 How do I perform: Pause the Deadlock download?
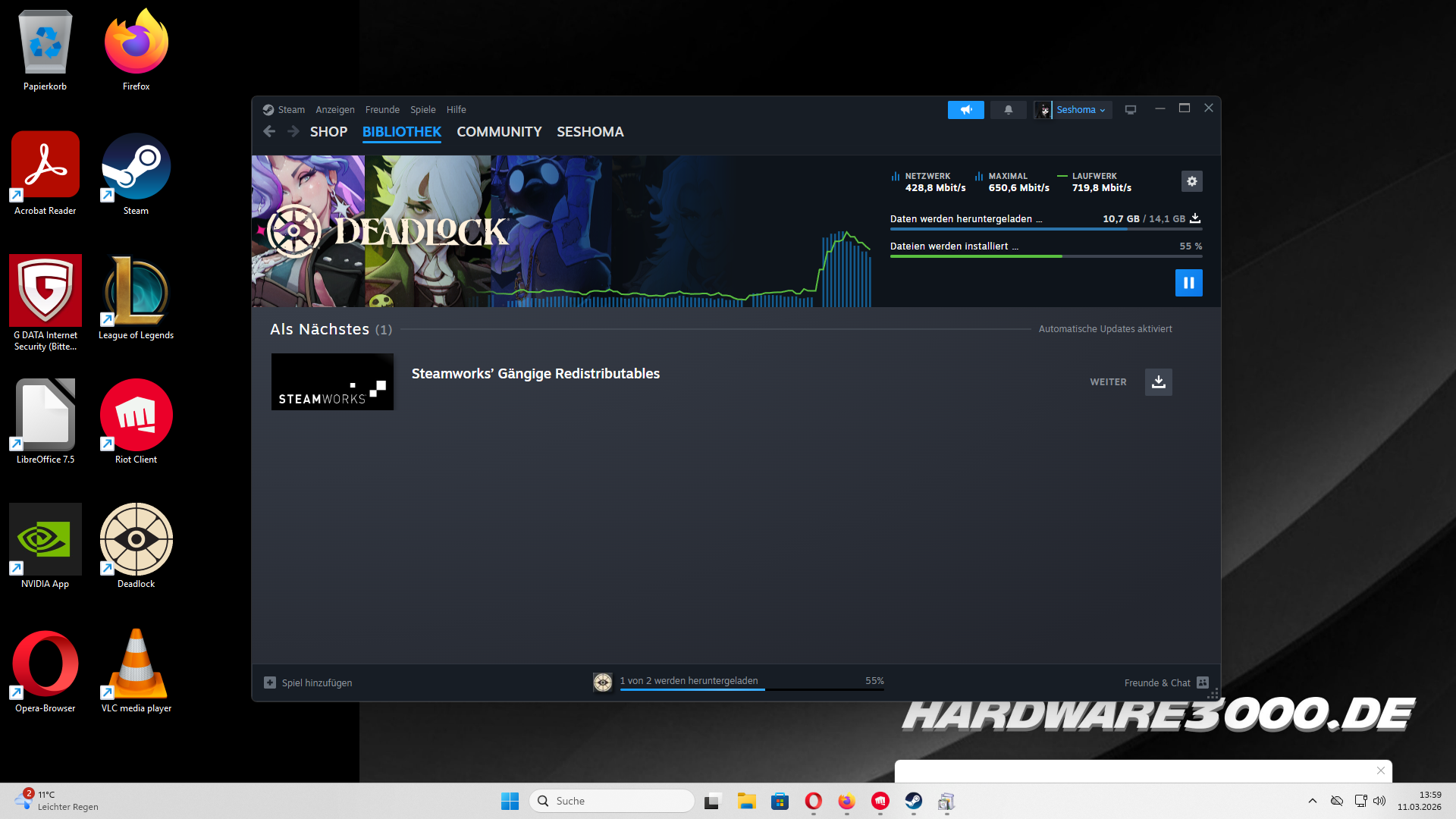click(1188, 283)
